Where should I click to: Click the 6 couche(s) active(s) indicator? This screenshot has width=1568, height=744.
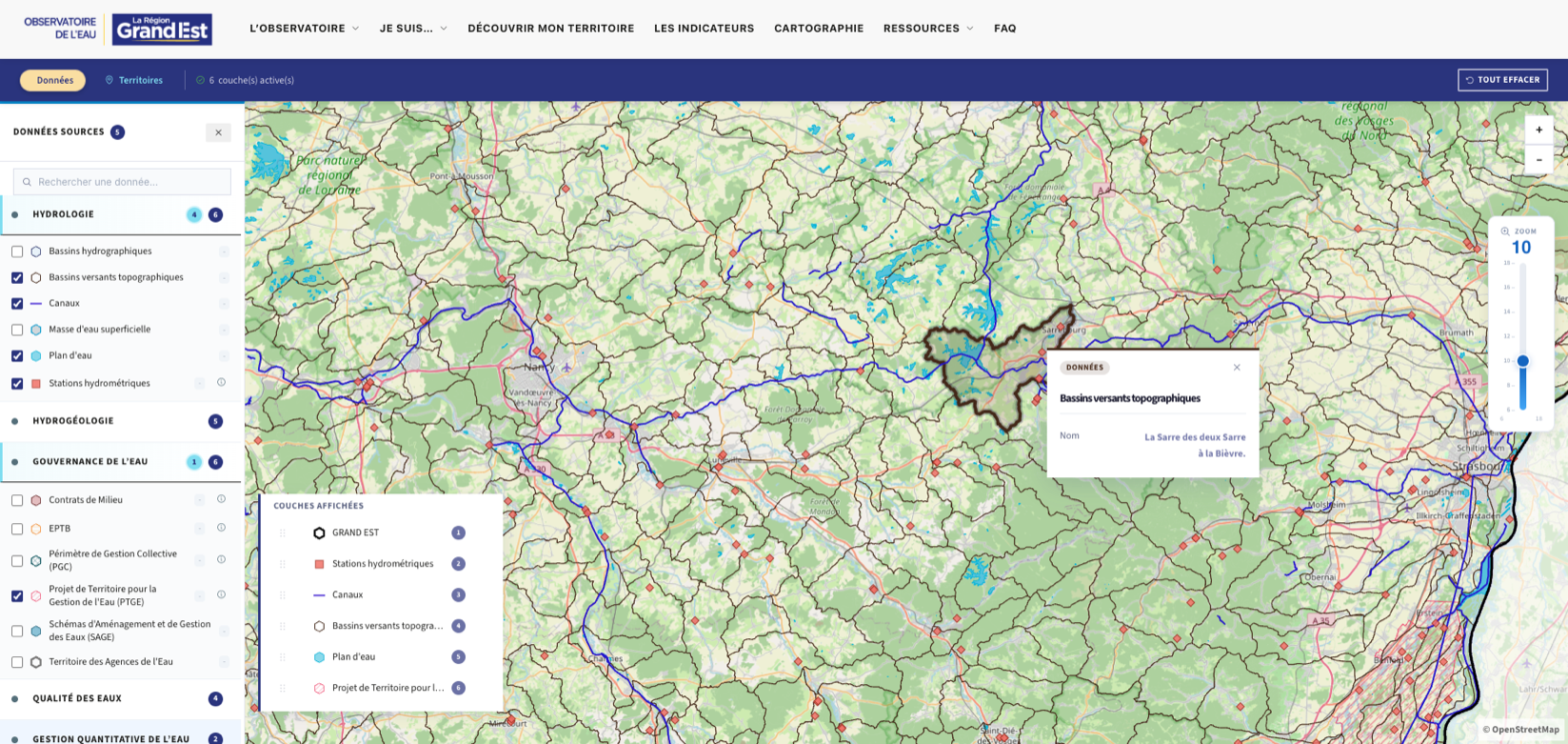point(245,80)
